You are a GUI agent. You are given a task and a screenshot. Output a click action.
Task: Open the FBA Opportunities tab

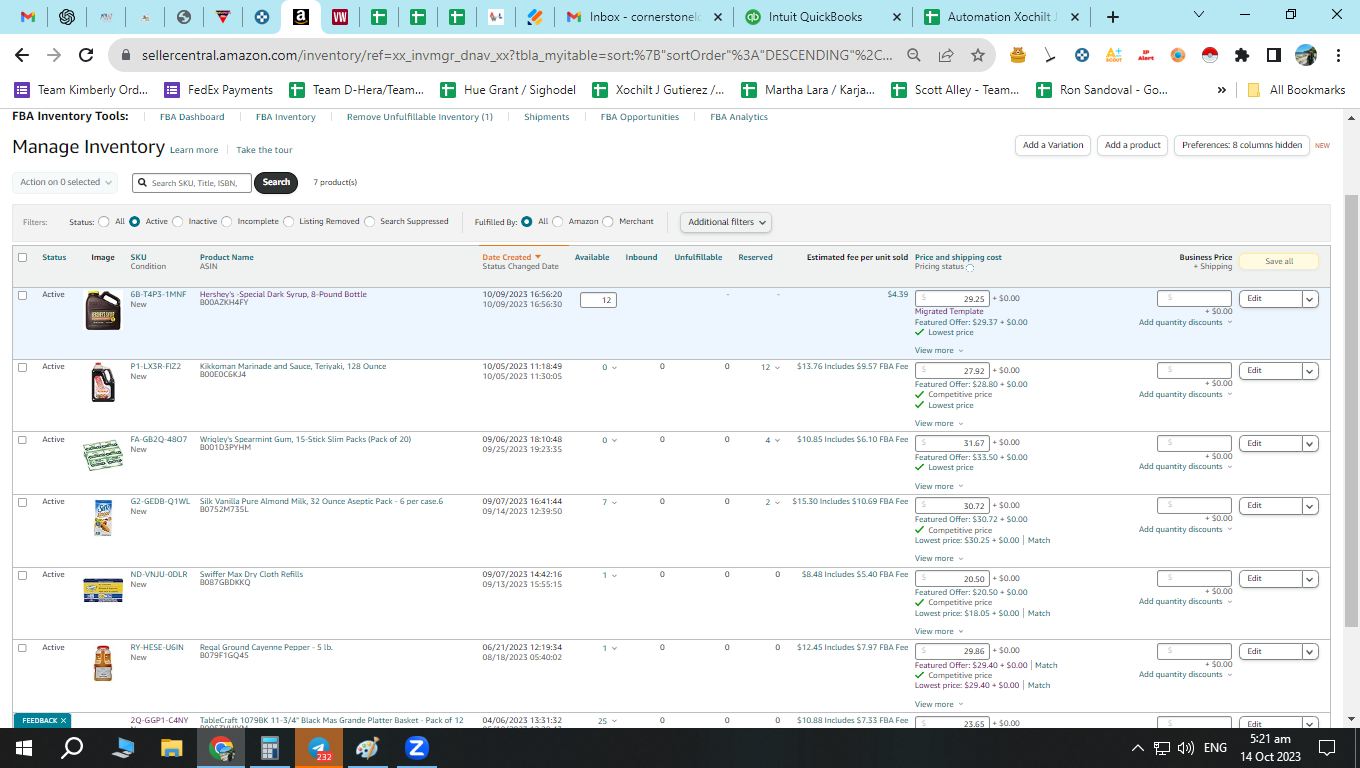pyautogui.click(x=640, y=117)
